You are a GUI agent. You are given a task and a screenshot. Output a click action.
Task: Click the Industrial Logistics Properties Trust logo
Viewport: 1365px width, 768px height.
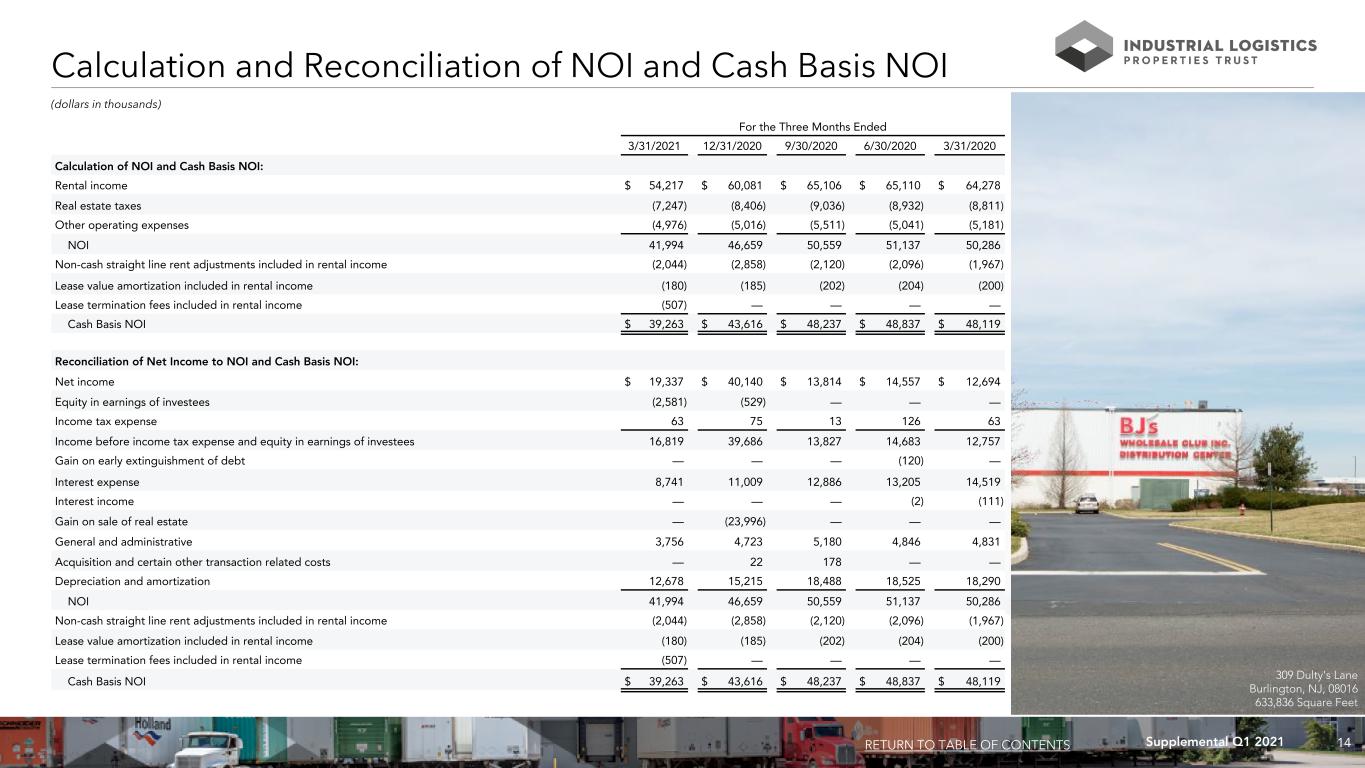[1187, 45]
